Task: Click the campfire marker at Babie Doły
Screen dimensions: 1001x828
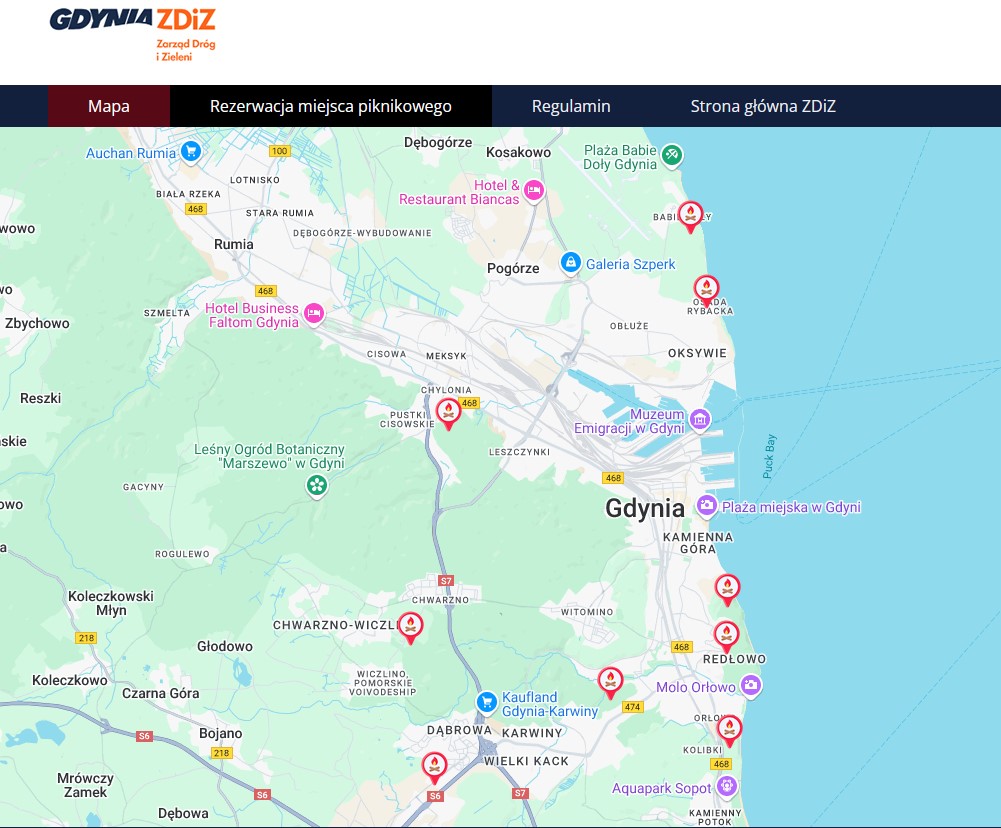Action: click(x=690, y=214)
